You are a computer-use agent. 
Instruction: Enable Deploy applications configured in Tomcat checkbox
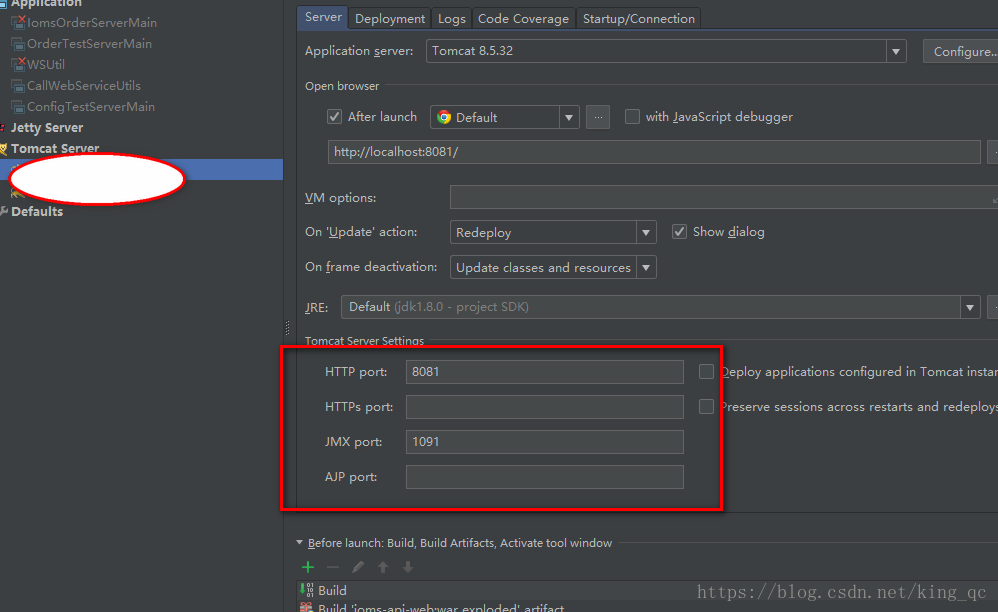(x=706, y=372)
